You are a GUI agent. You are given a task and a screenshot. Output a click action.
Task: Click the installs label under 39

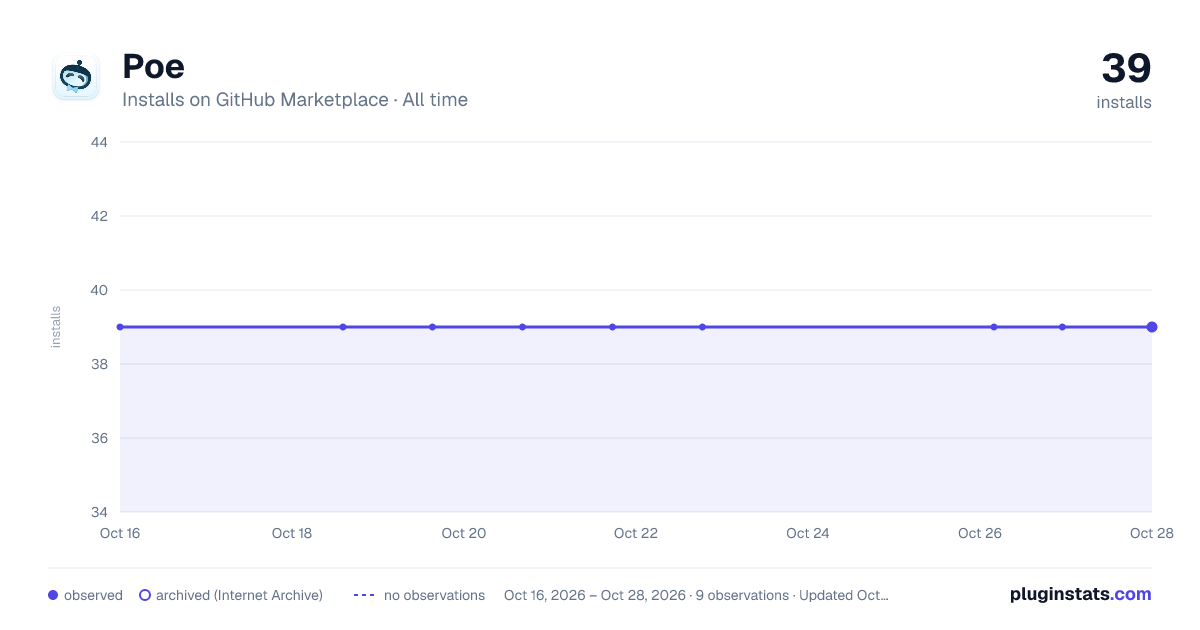pyautogui.click(x=1124, y=102)
